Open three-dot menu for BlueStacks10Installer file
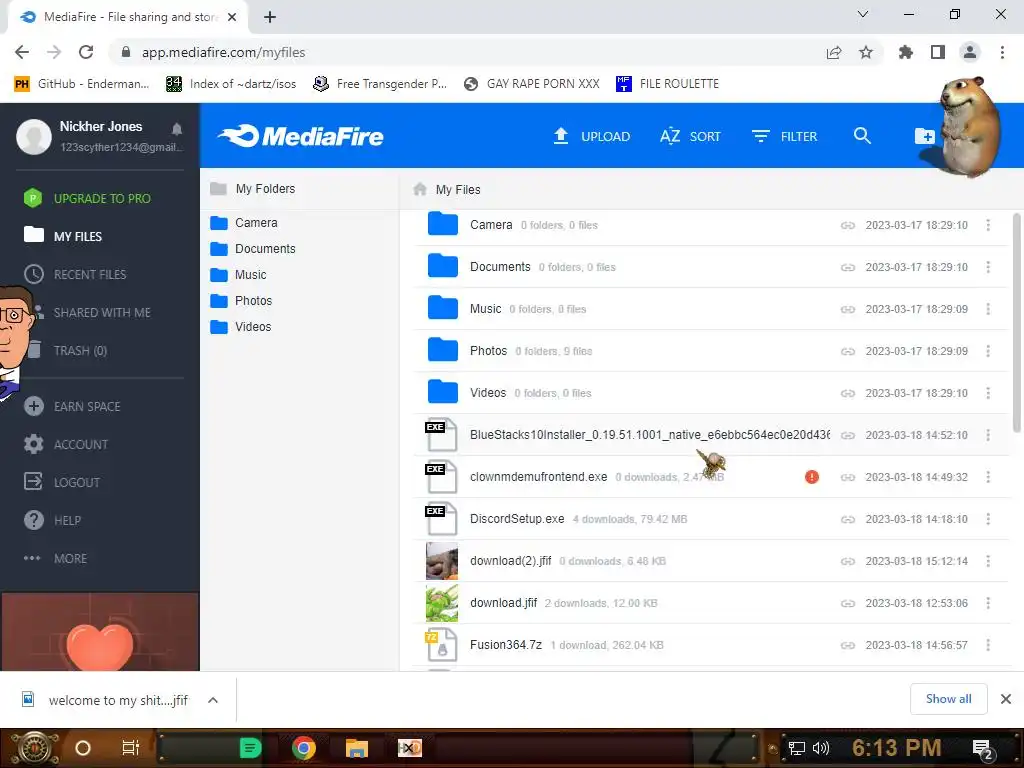Image resolution: width=1024 pixels, height=768 pixels. tap(988, 435)
